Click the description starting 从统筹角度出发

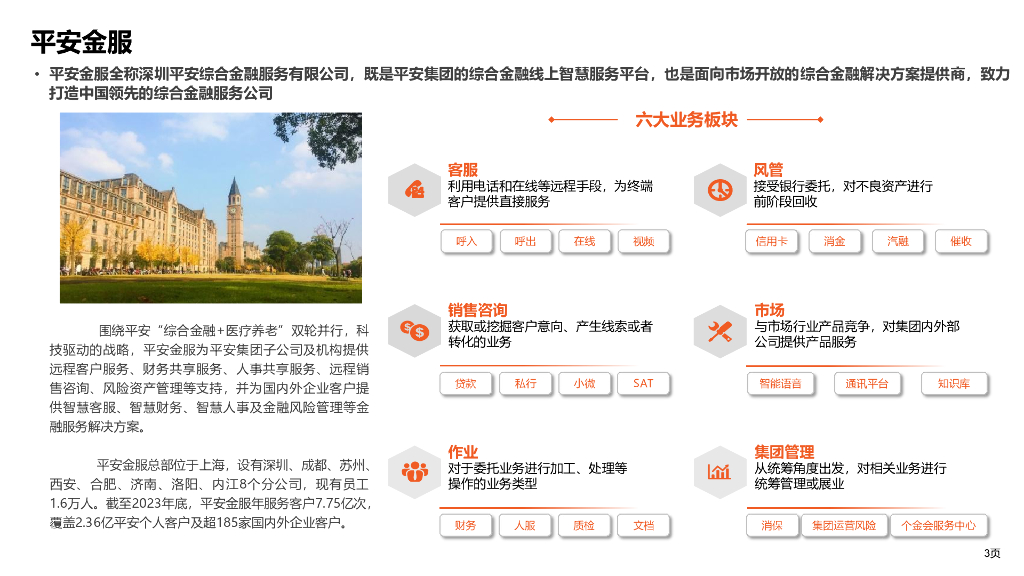(x=850, y=476)
